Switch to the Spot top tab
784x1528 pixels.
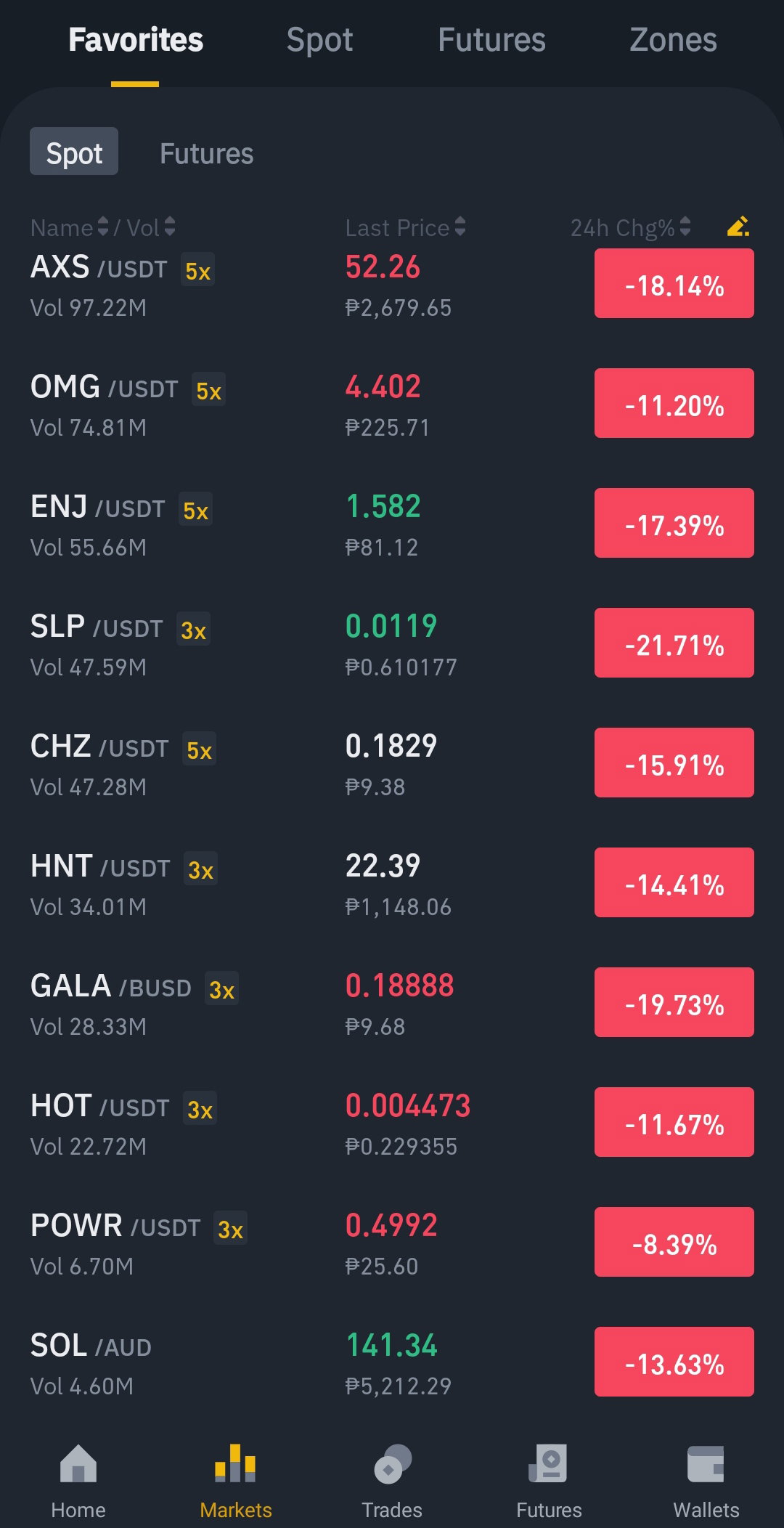tap(319, 40)
